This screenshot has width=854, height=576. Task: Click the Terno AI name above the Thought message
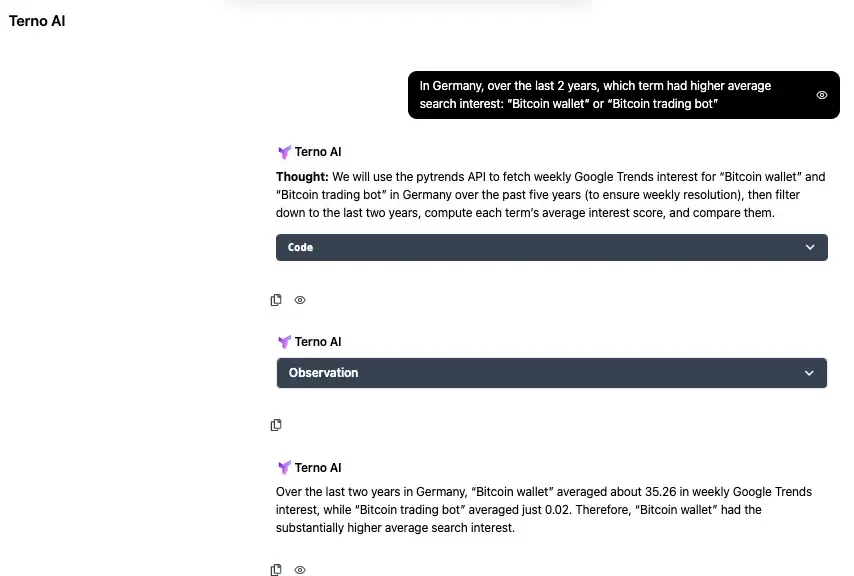pyautogui.click(x=318, y=152)
